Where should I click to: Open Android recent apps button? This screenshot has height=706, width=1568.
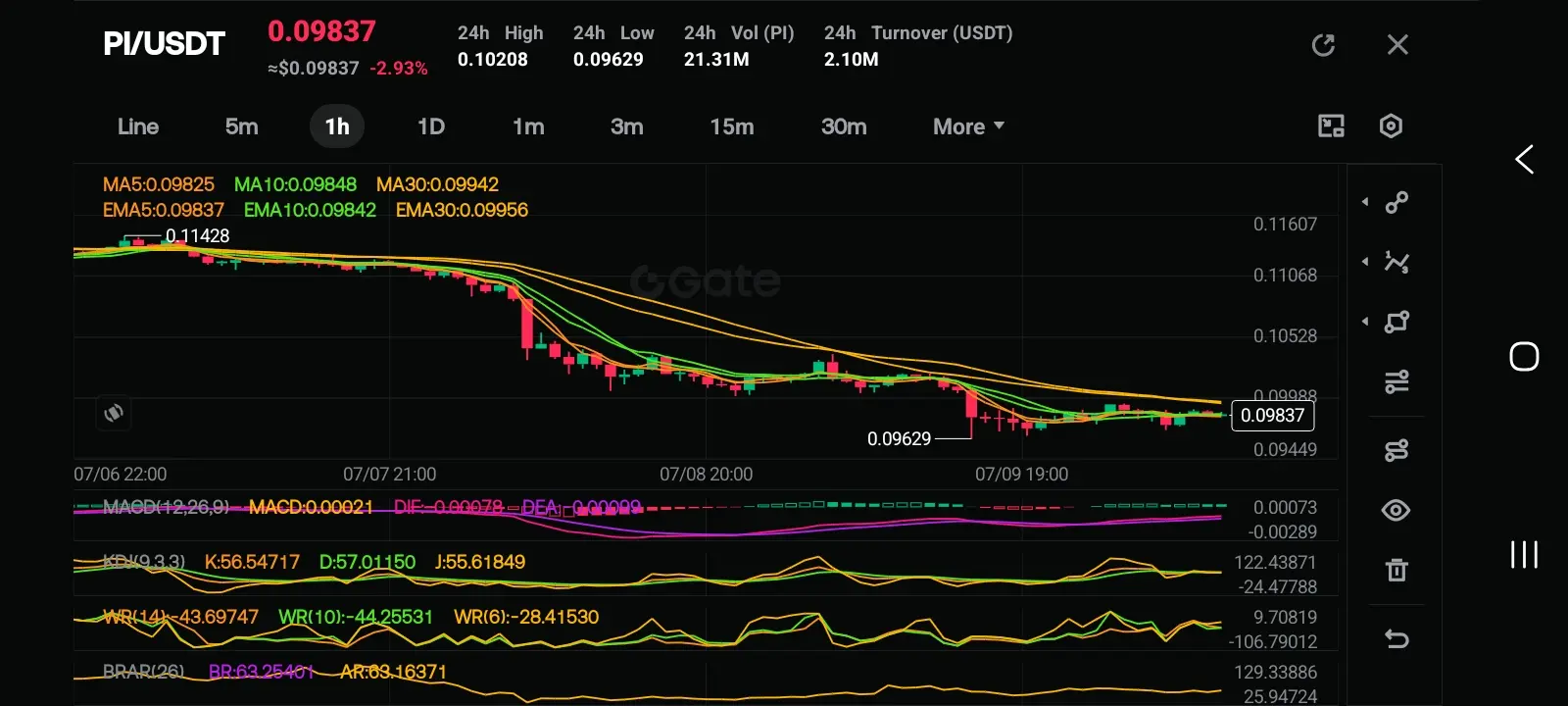coord(1524,554)
